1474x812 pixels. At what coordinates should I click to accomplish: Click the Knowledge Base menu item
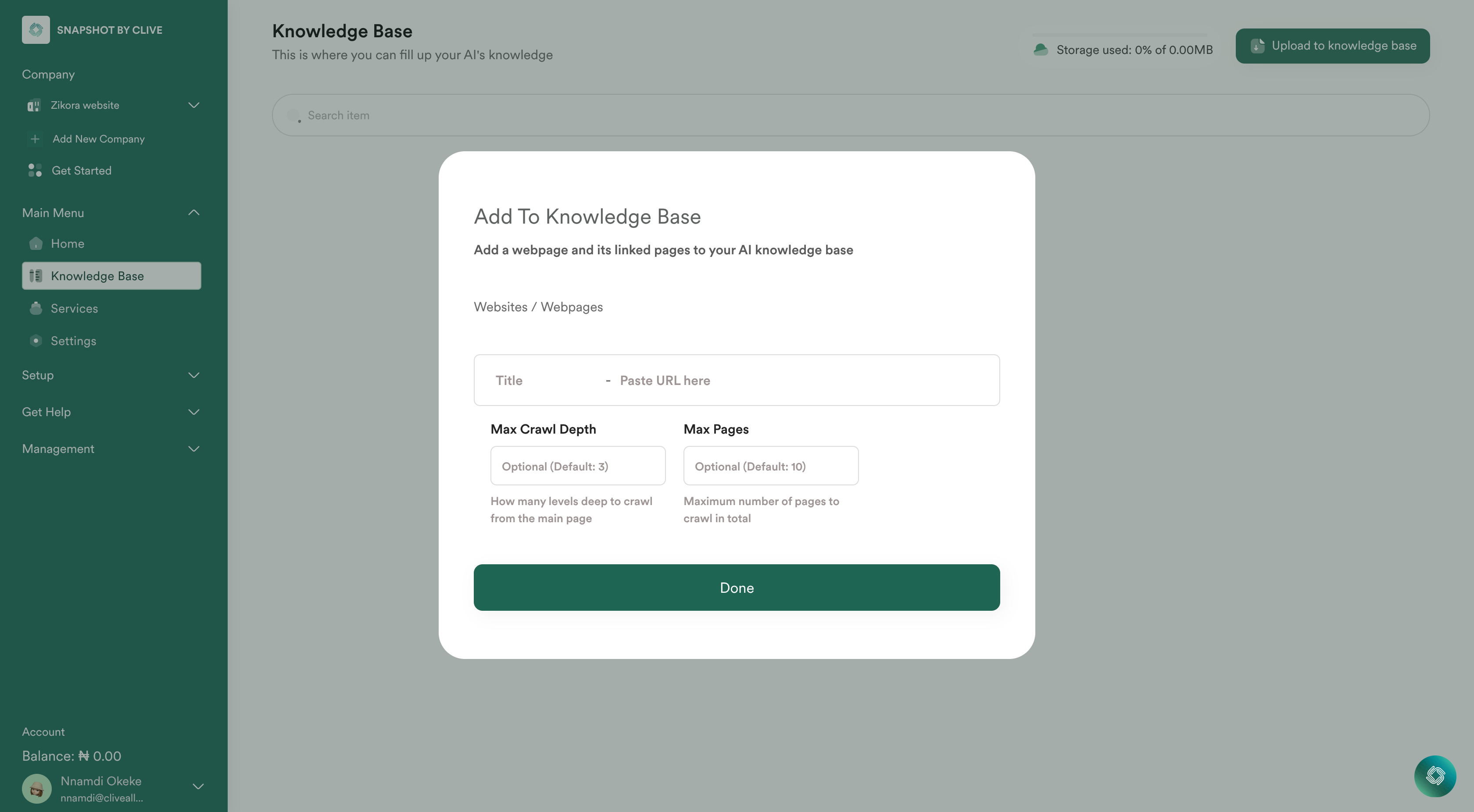point(111,275)
